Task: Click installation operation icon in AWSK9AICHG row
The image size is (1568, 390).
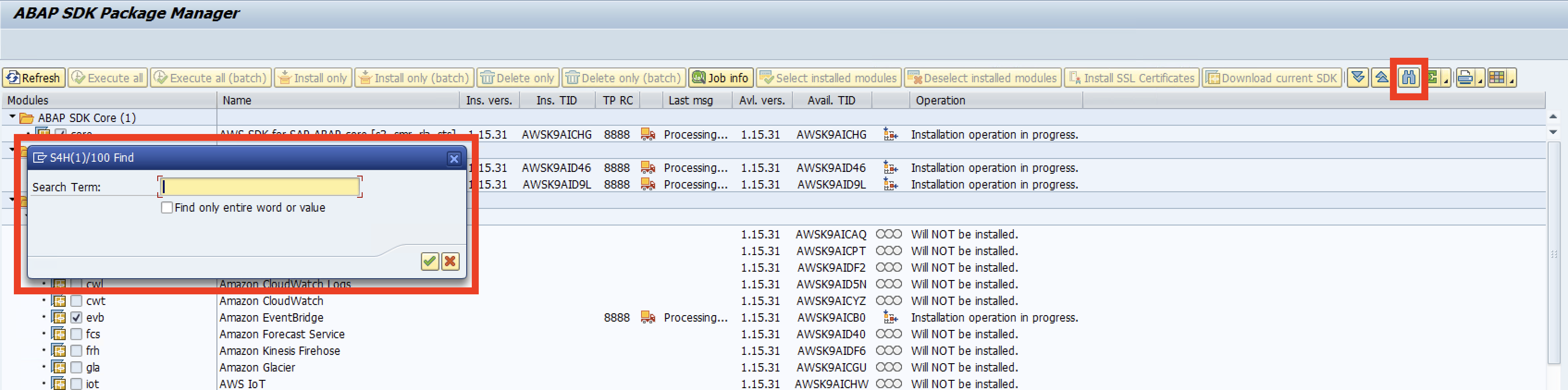Action: (x=890, y=134)
